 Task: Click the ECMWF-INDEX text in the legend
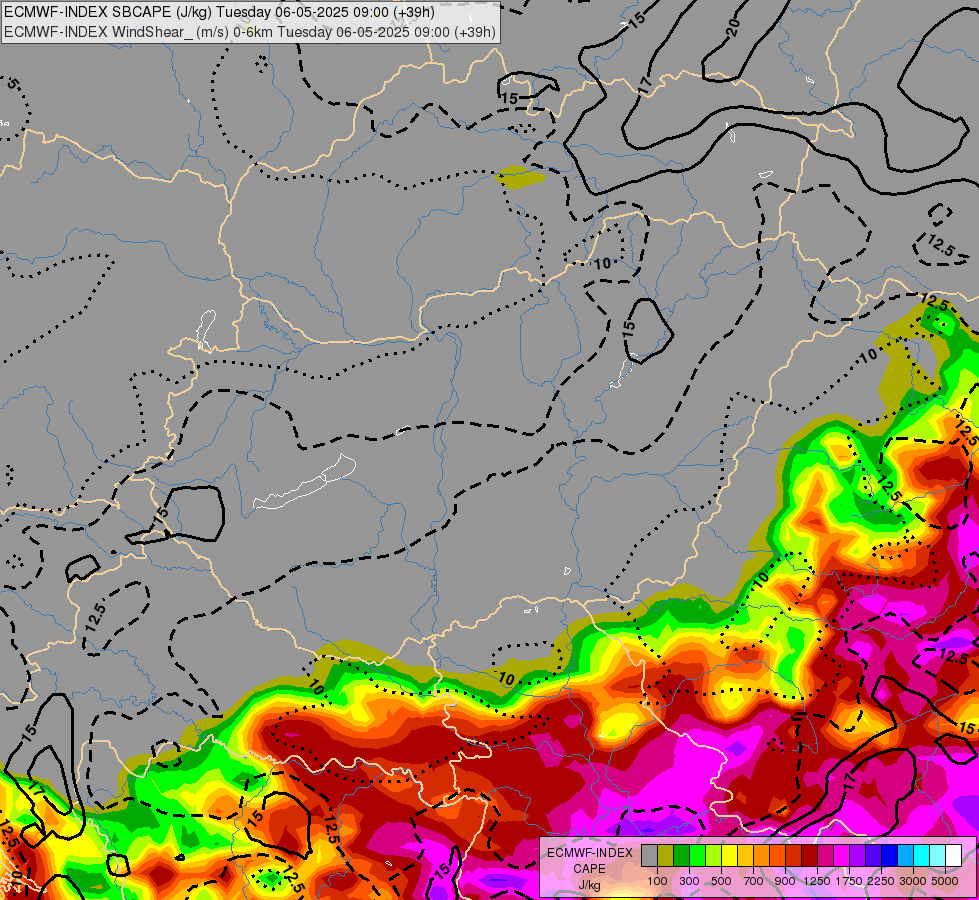coord(589,853)
